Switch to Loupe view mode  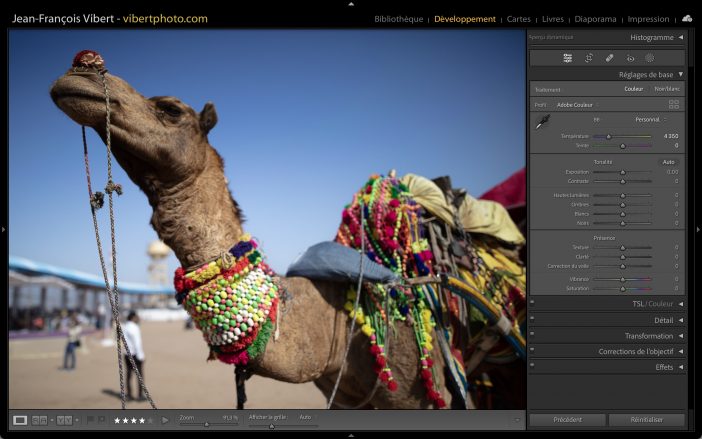pos(20,420)
